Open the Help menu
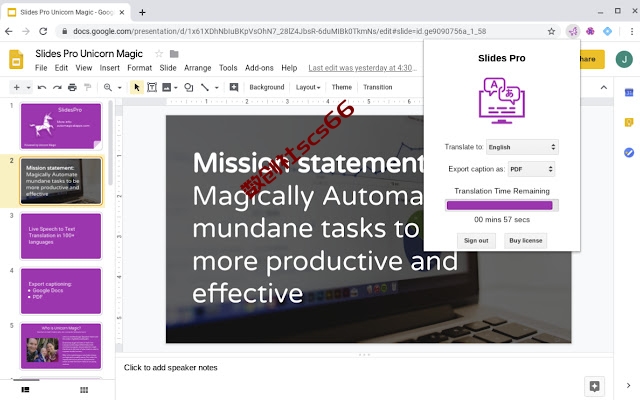640x400 pixels. coord(289,68)
